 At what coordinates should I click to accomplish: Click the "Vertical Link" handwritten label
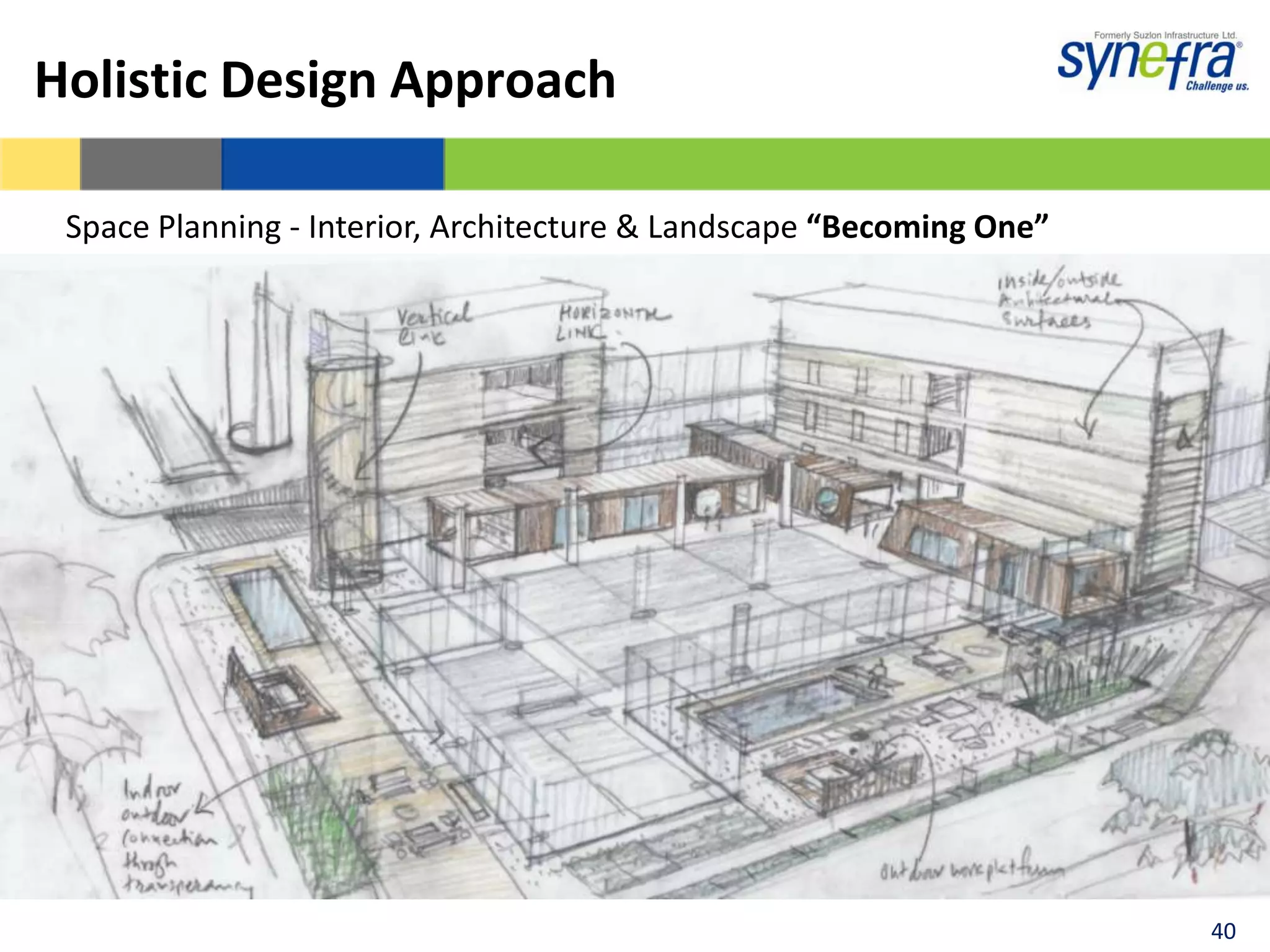[x=432, y=324]
